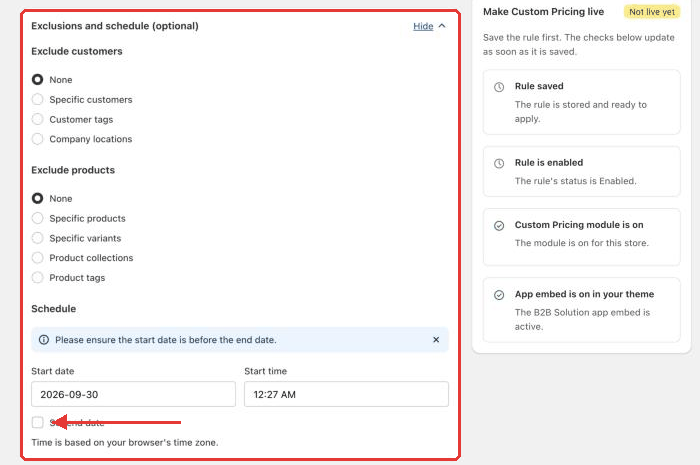Choose Specific customers exclusion option

click(38, 99)
